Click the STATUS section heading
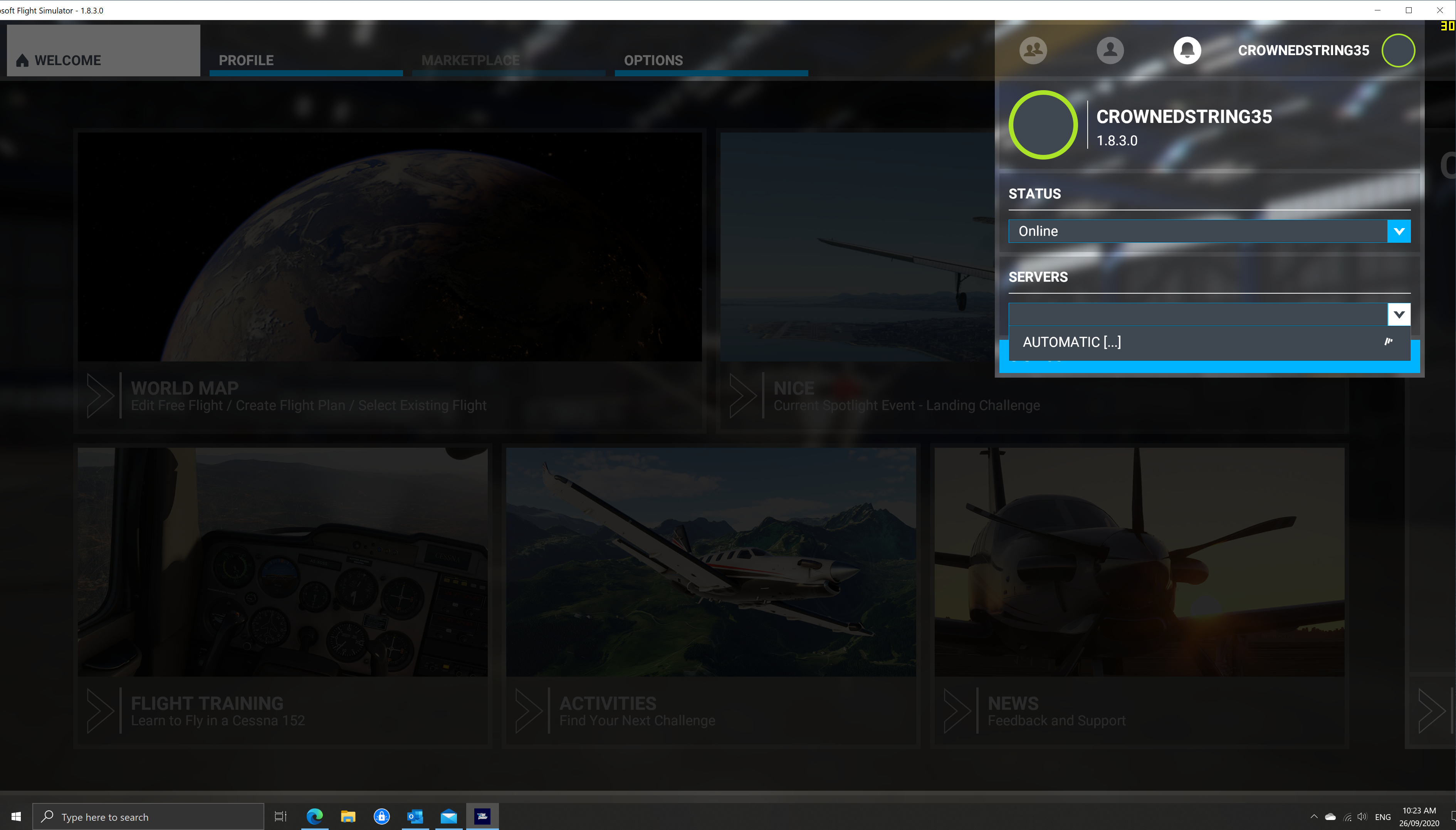This screenshot has height=830, width=1456. click(1034, 194)
